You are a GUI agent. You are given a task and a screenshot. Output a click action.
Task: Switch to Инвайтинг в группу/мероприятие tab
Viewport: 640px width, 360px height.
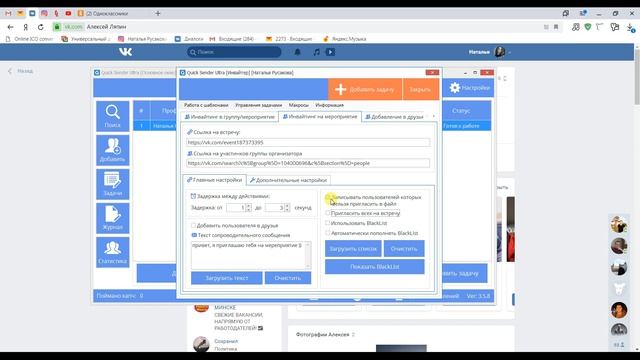230,117
